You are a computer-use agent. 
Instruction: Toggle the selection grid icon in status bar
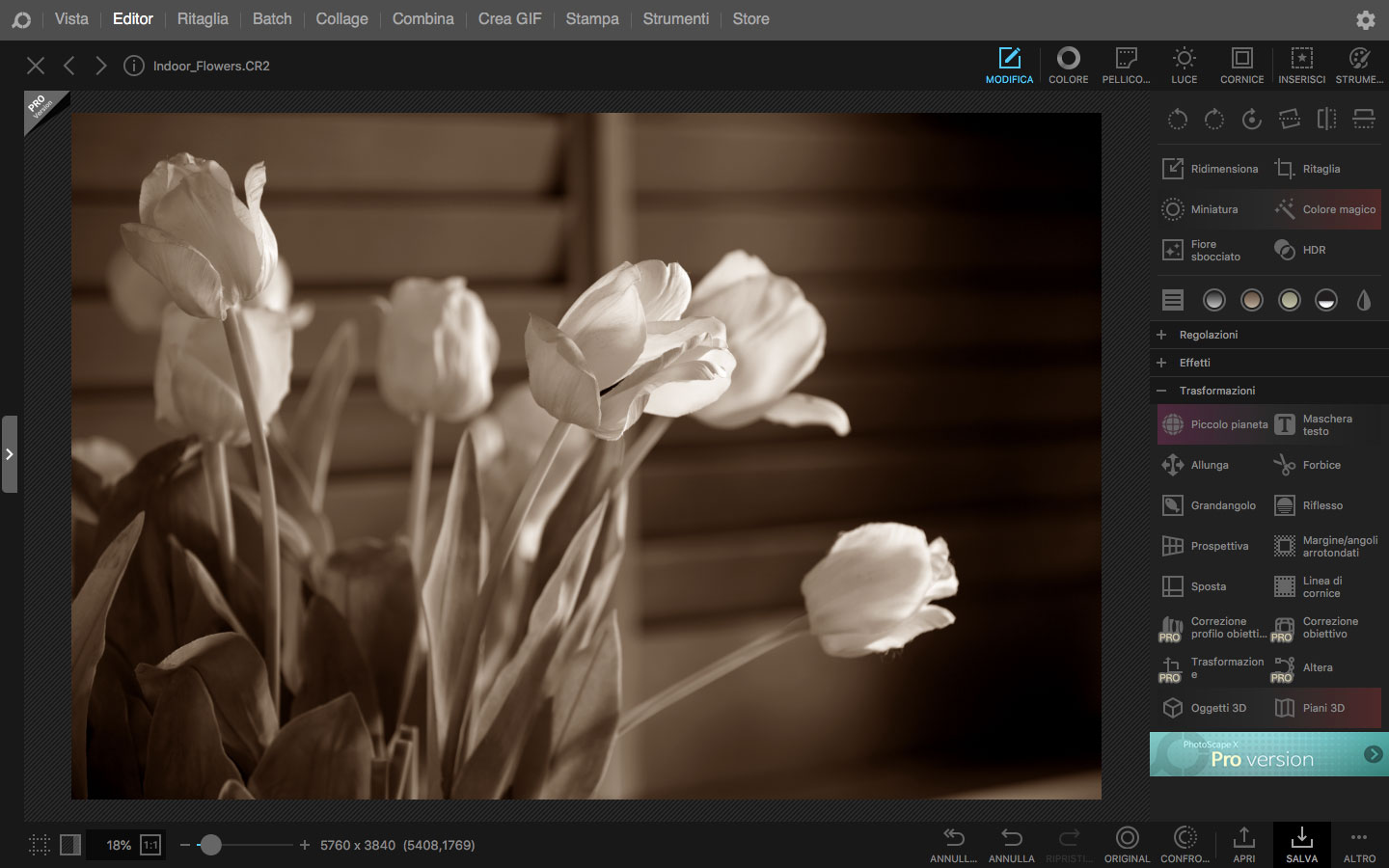pyautogui.click(x=40, y=845)
